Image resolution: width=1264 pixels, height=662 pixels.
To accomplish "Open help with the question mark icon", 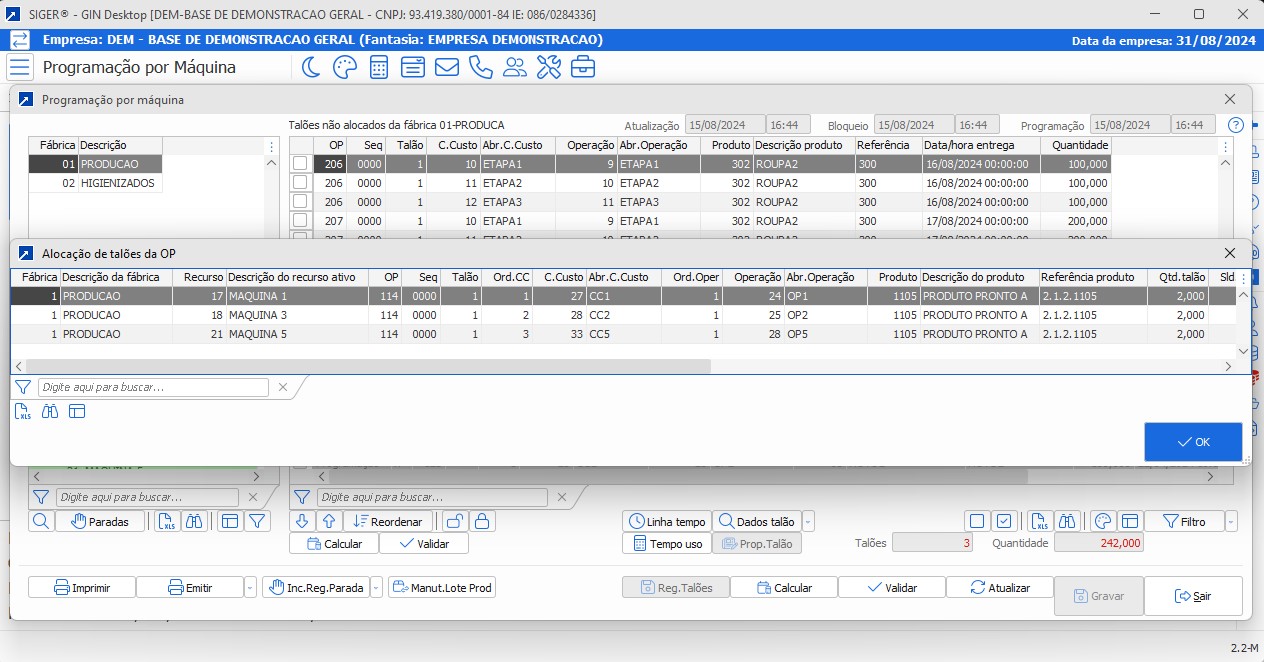I will (1235, 125).
